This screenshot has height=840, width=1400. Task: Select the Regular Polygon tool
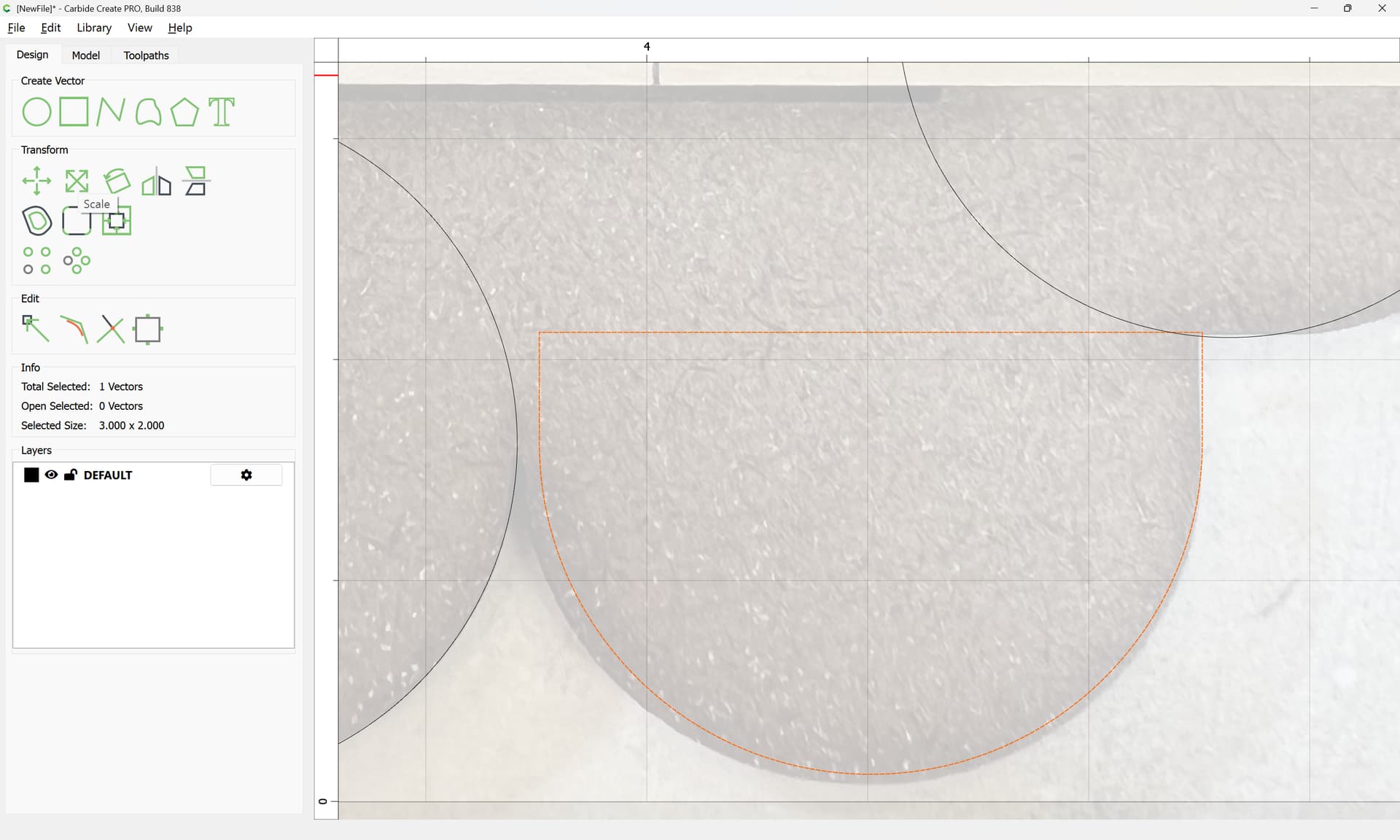pyautogui.click(x=184, y=112)
